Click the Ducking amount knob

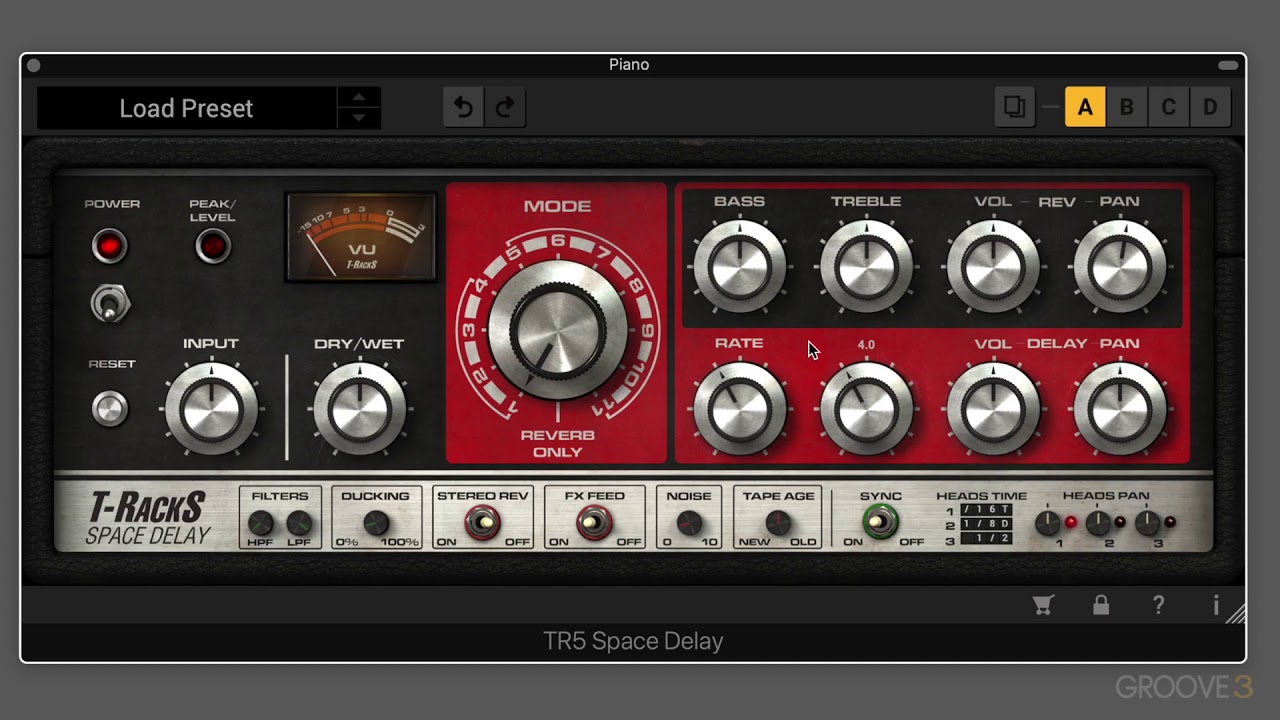pos(376,522)
